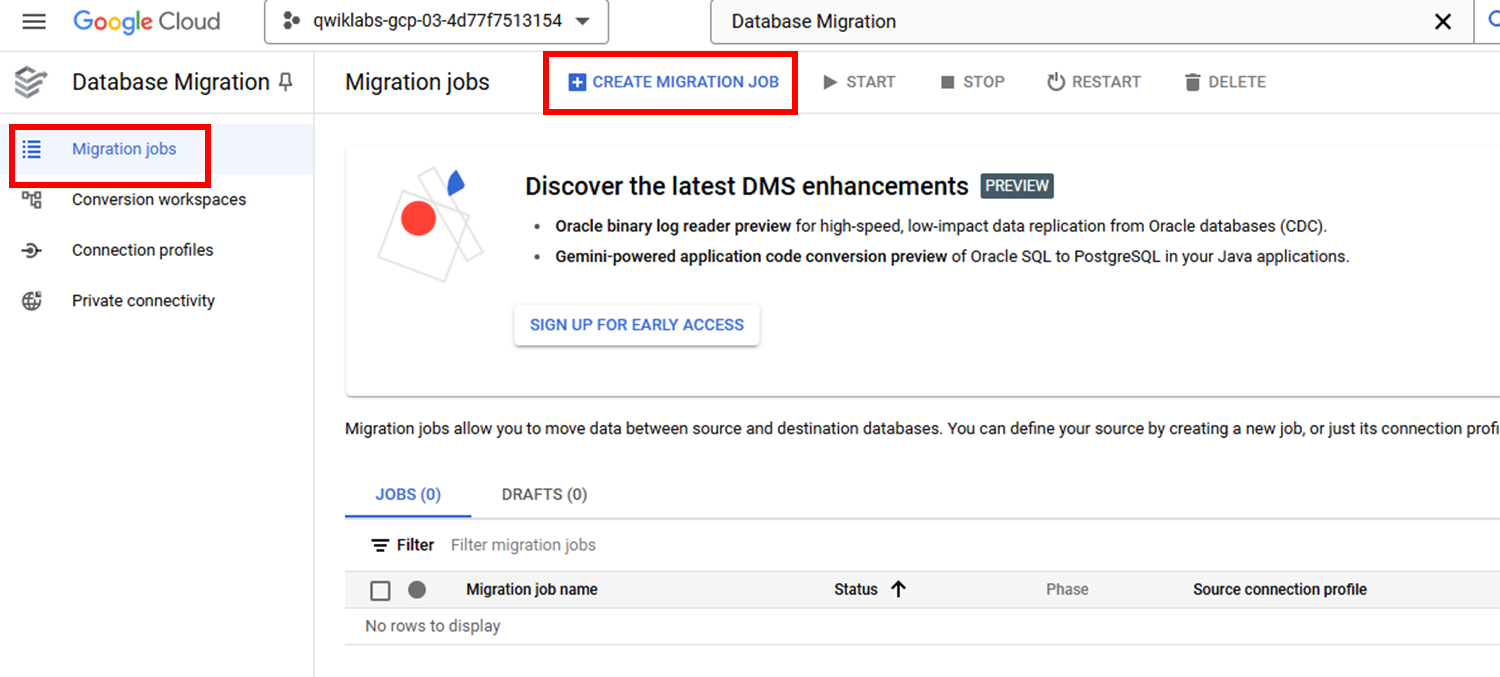Click the Filter migration jobs input
The image size is (1500, 677).
(523, 545)
